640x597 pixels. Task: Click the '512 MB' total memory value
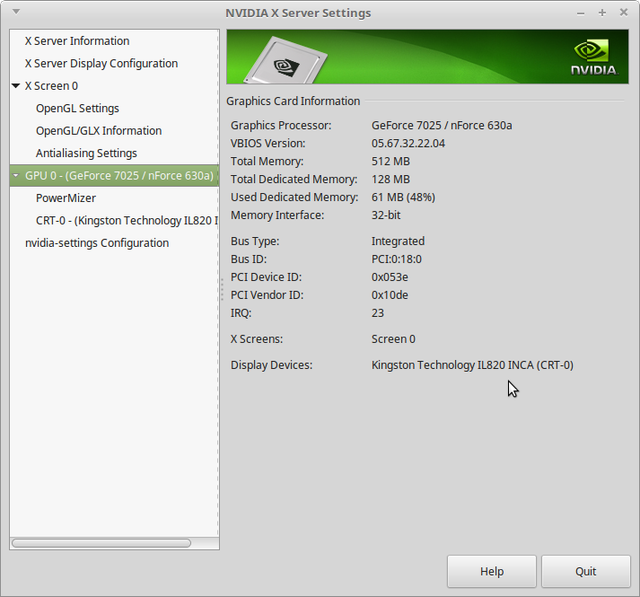point(391,161)
